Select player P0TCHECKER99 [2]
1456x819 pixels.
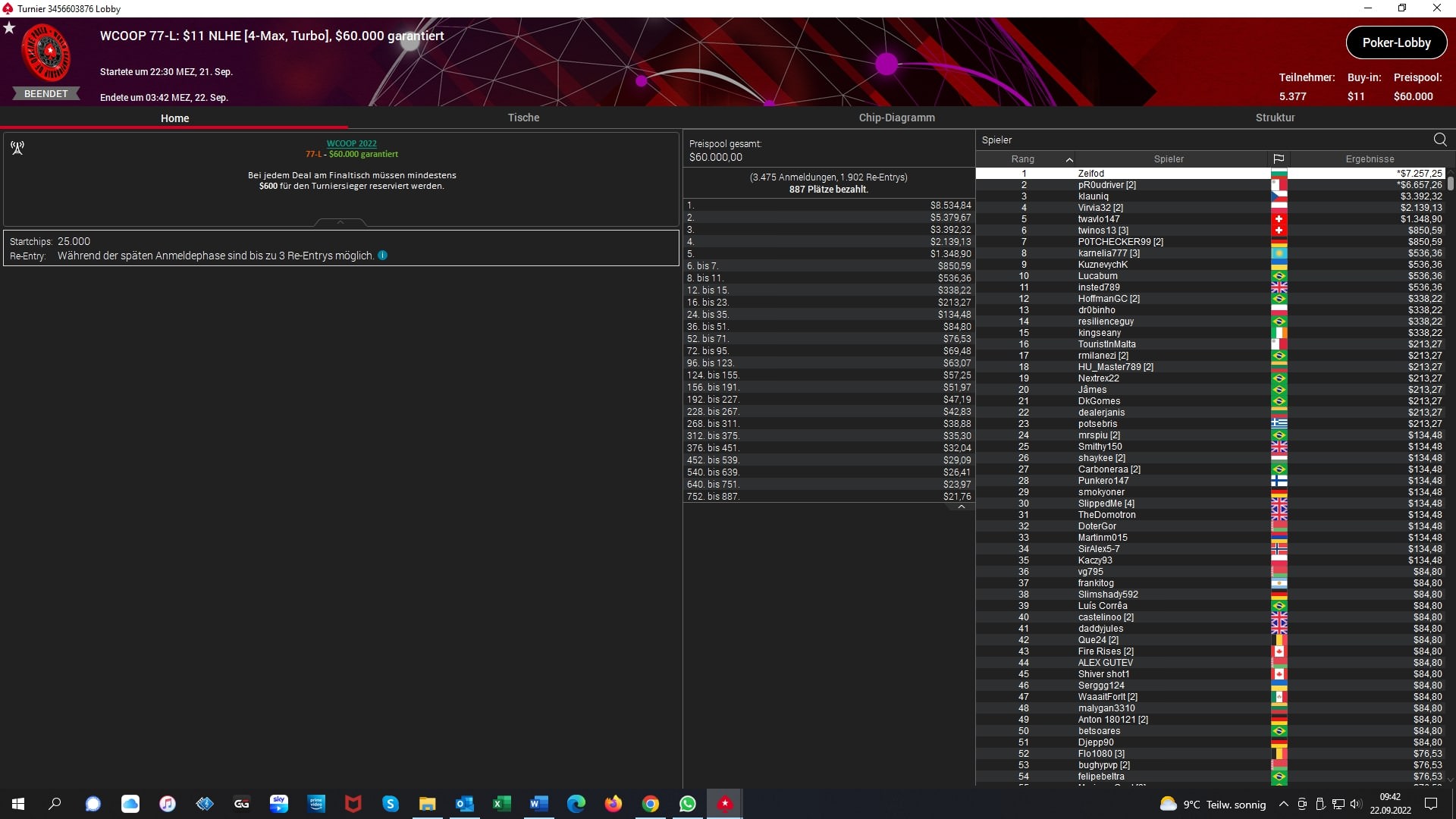click(1210, 242)
